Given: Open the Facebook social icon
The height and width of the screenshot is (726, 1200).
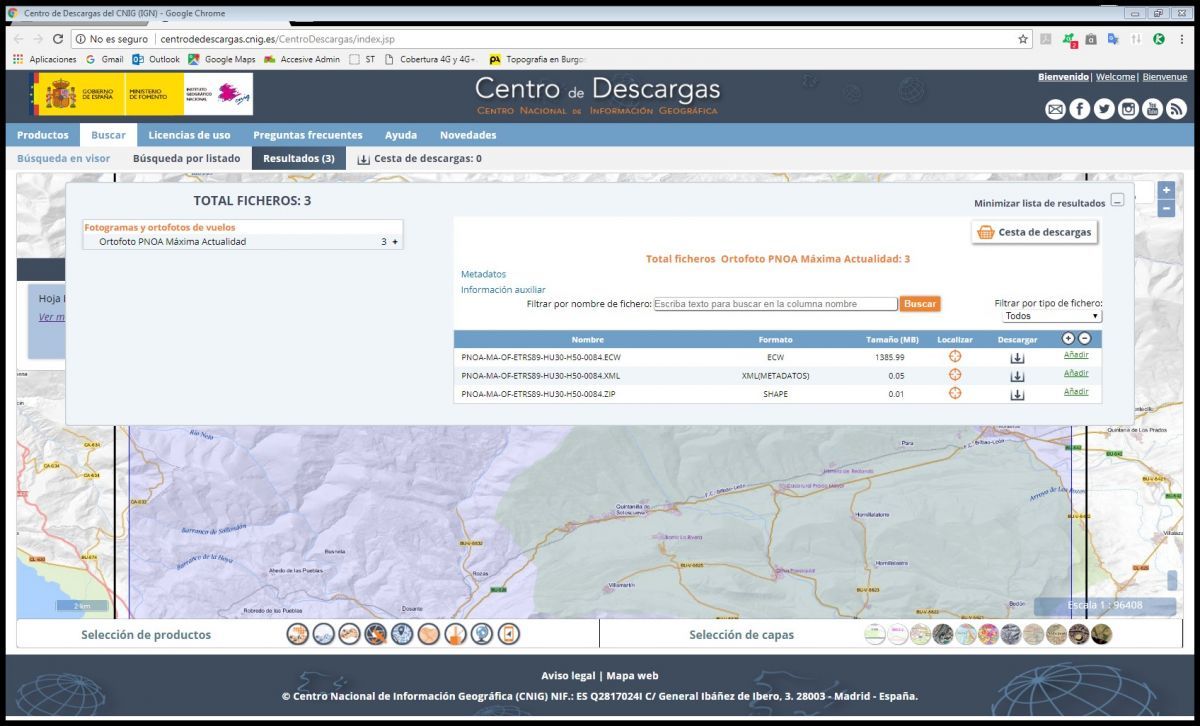Looking at the screenshot, I should 1080,109.
